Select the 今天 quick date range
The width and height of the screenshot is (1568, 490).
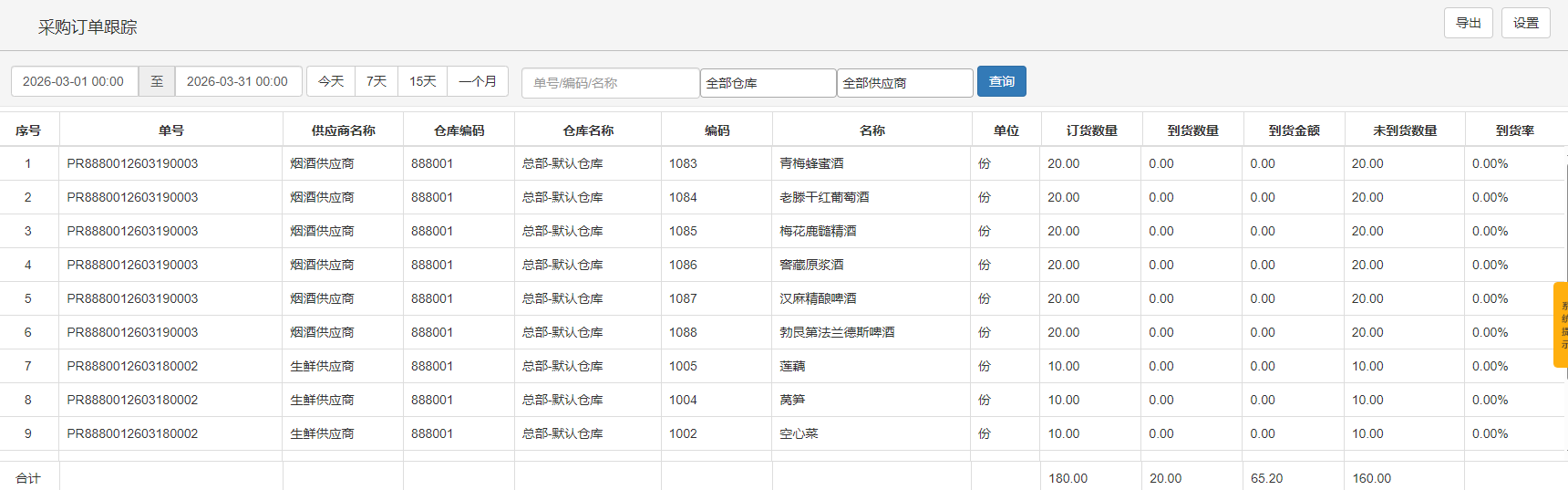331,81
